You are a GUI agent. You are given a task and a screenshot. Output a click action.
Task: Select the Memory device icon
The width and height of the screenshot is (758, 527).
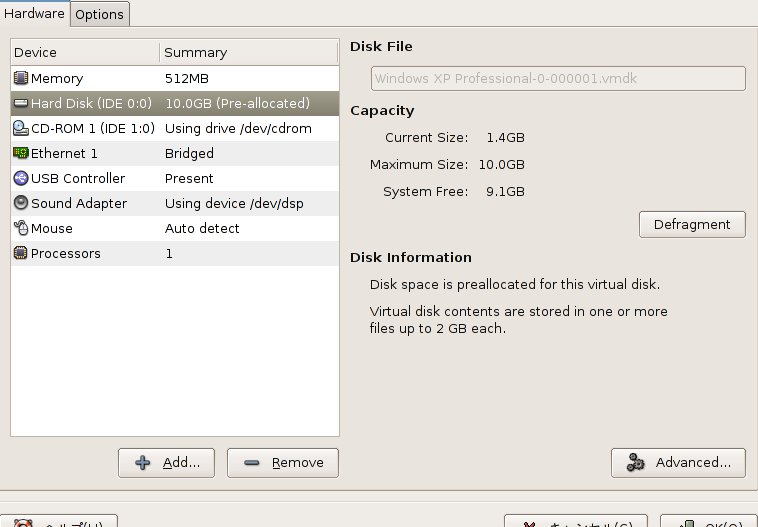pyautogui.click(x=21, y=78)
